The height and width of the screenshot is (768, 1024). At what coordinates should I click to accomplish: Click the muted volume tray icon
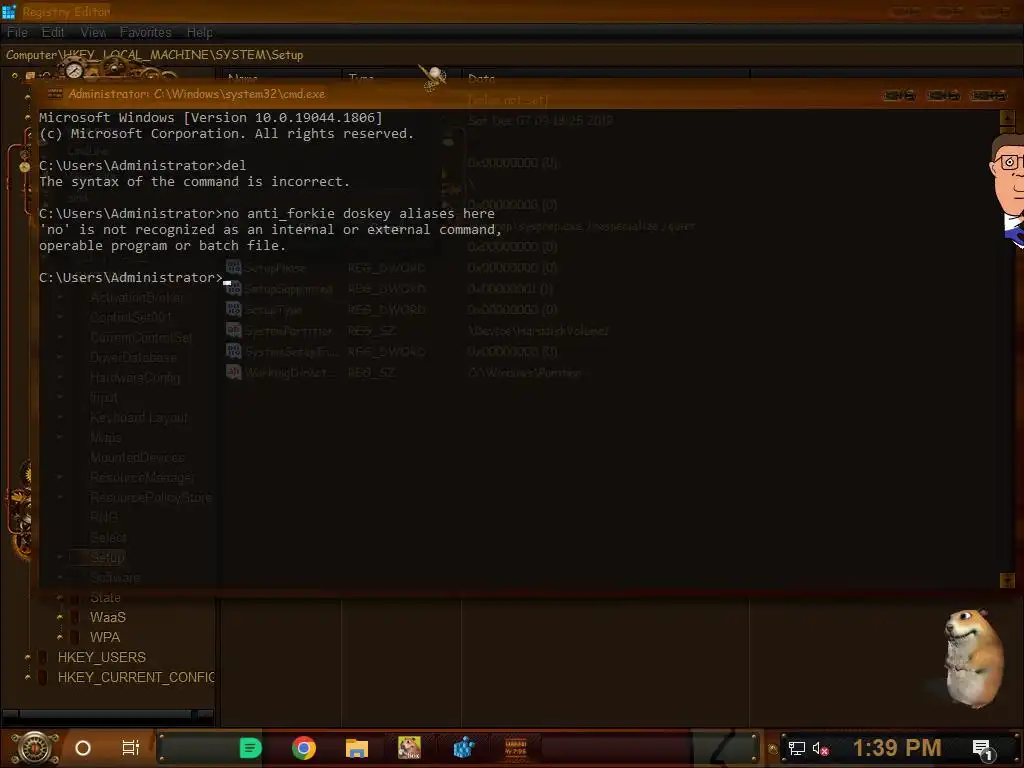820,749
